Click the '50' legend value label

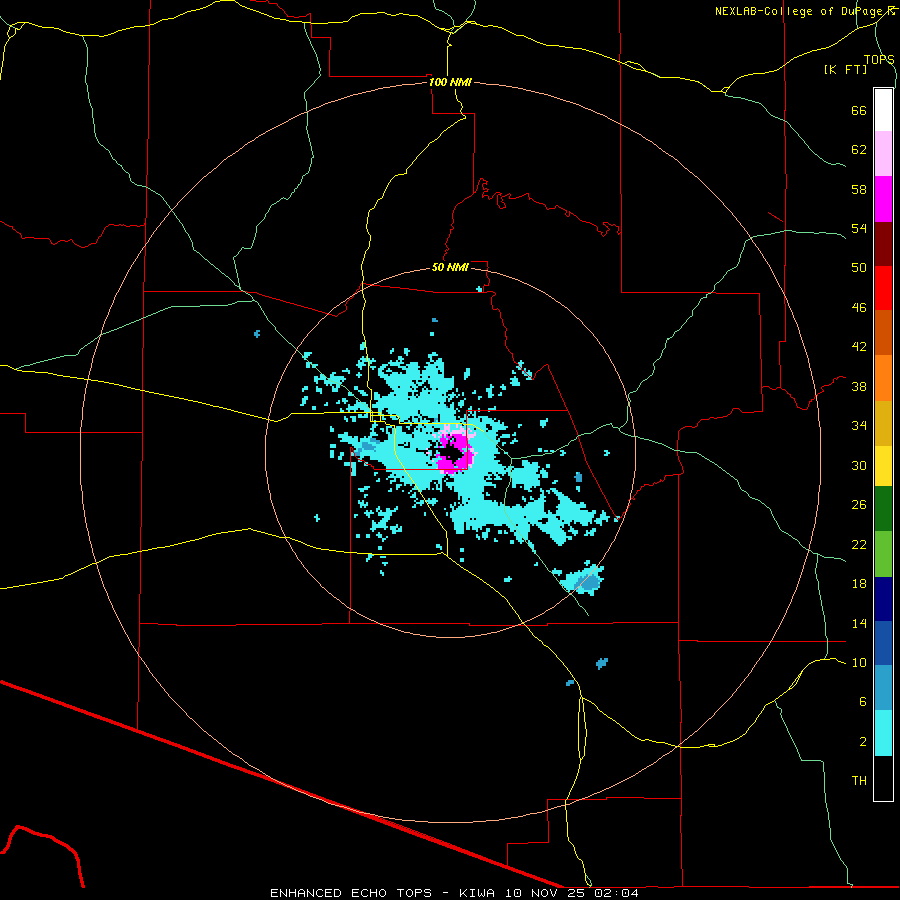point(859,267)
